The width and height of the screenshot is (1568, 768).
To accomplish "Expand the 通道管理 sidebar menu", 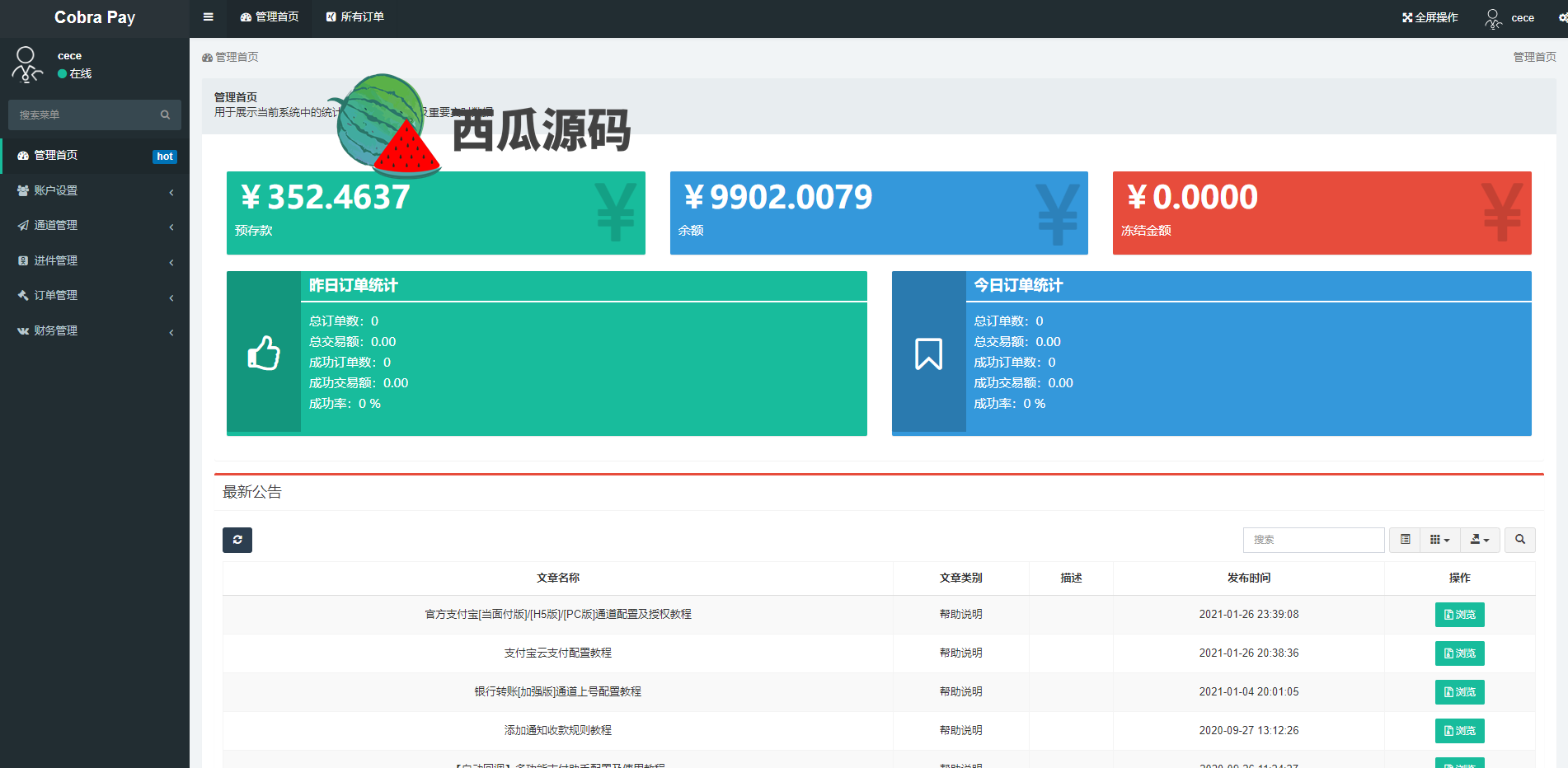I will coord(95,226).
